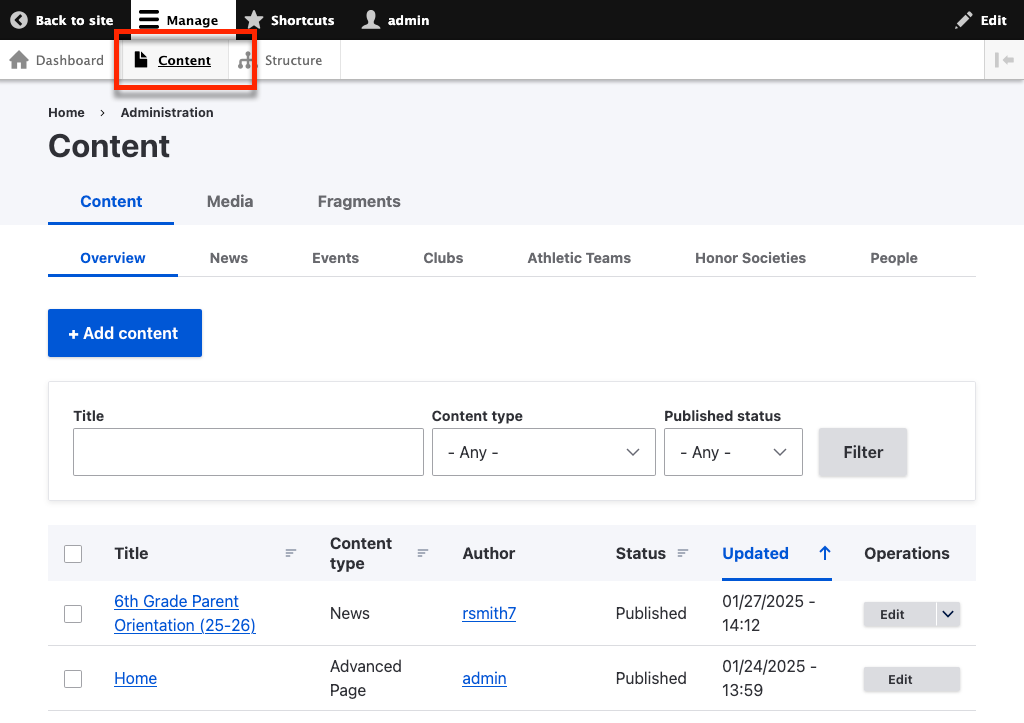1024x723 pixels.
Task: Open Dashboard via house icon
Action: click(x=19, y=60)
